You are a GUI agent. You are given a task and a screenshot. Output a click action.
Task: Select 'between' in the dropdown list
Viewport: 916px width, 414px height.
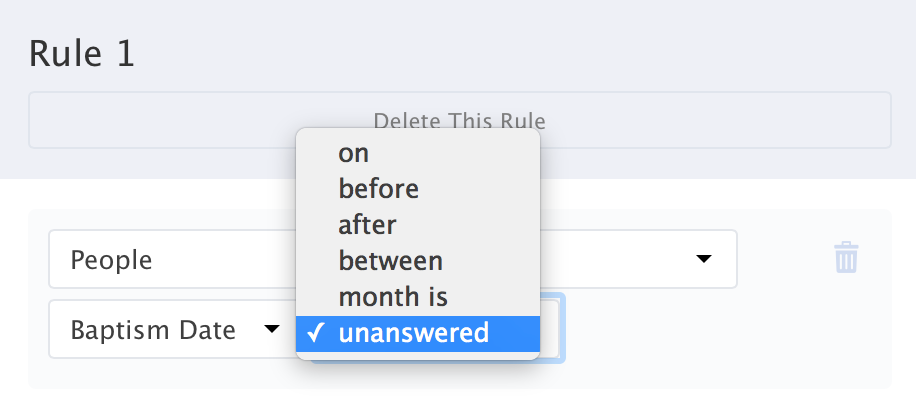(x=390, y=261)
